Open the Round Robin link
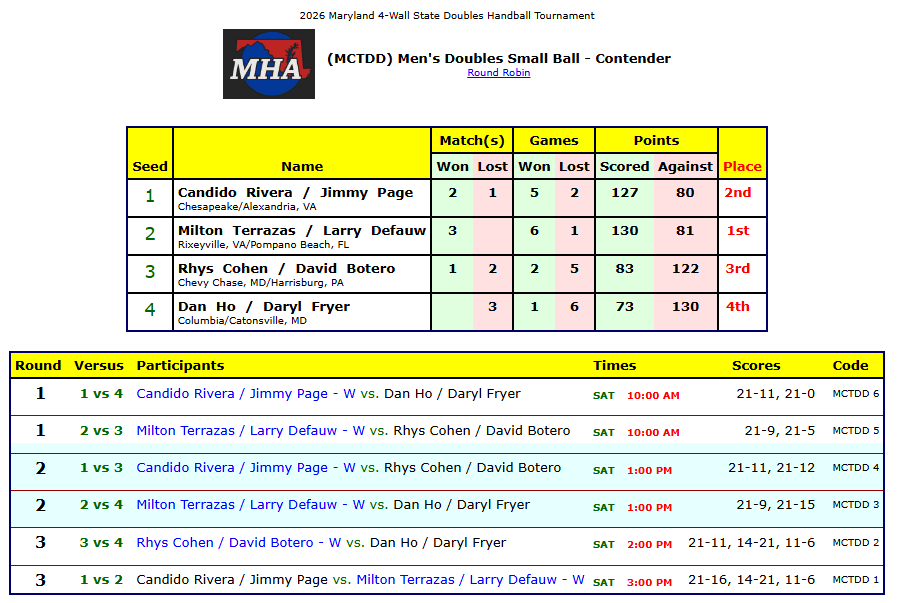The width and height of the screenshot is (899, 603). coord(498,73)
